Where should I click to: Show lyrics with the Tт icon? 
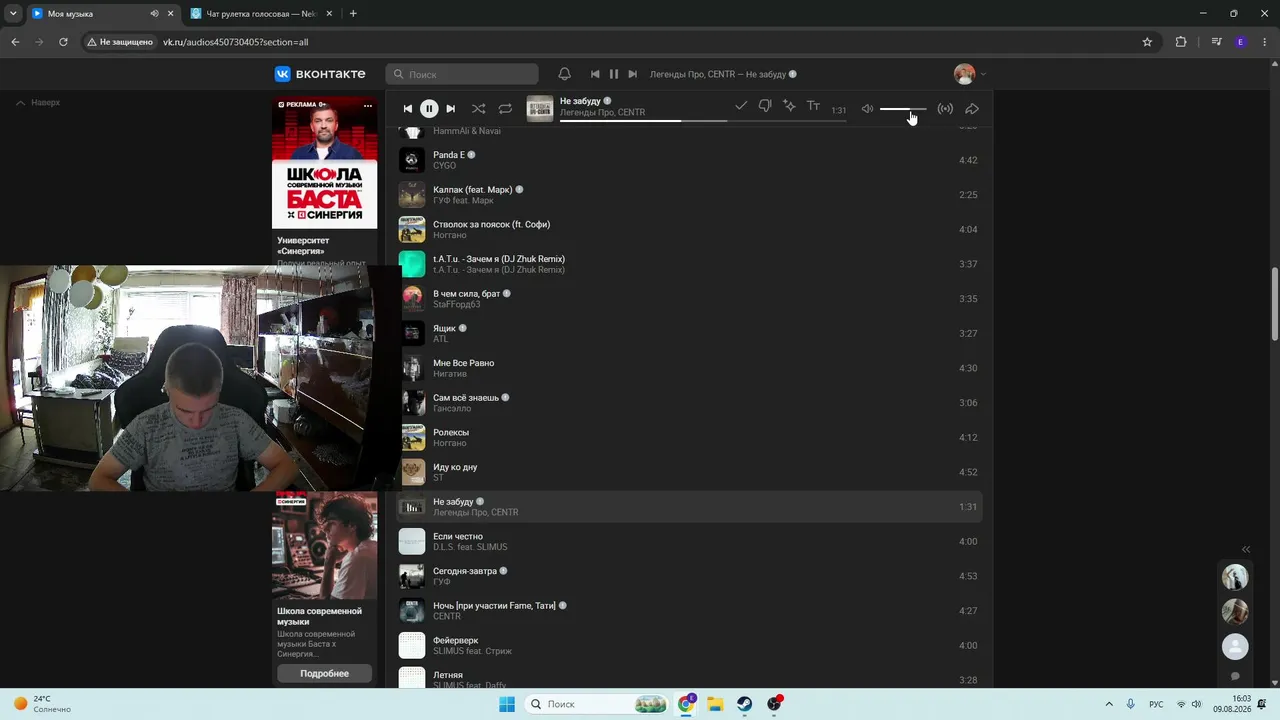pos(814,105)
